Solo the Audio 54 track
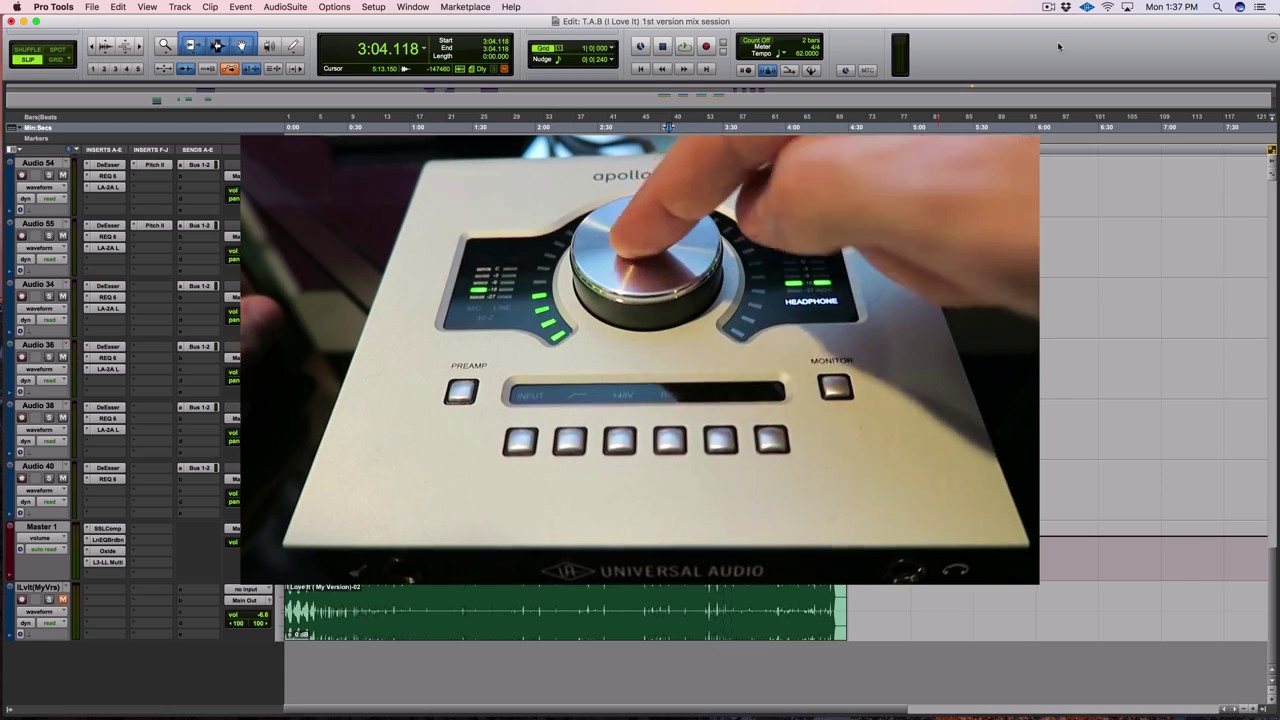Image resolution: width=1280 pixels, height=720 pixels. [x=49, y=175]
